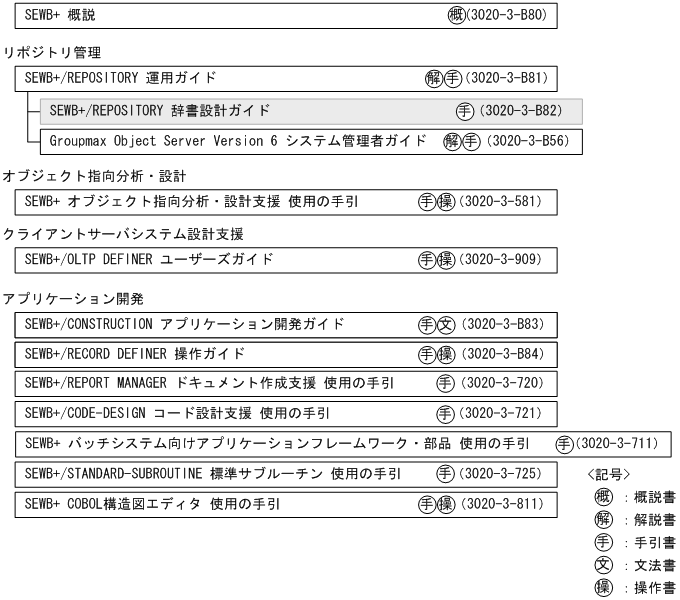Click manual number 3020-3-909

(x=500, y=259)
